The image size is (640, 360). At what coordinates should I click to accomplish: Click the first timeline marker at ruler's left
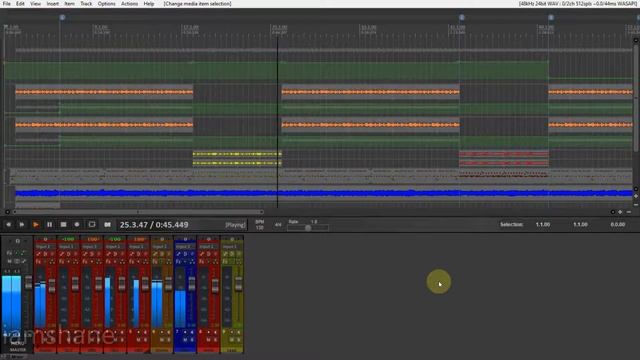[x=62, y=17]
